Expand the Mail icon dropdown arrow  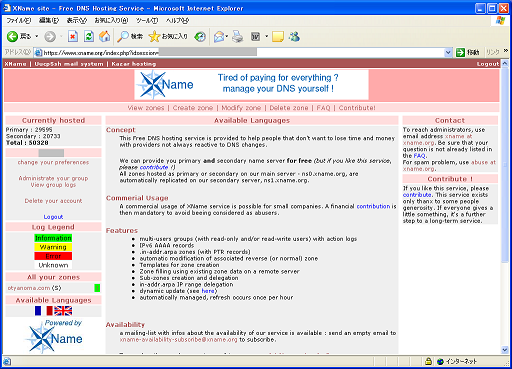[227, 36]
